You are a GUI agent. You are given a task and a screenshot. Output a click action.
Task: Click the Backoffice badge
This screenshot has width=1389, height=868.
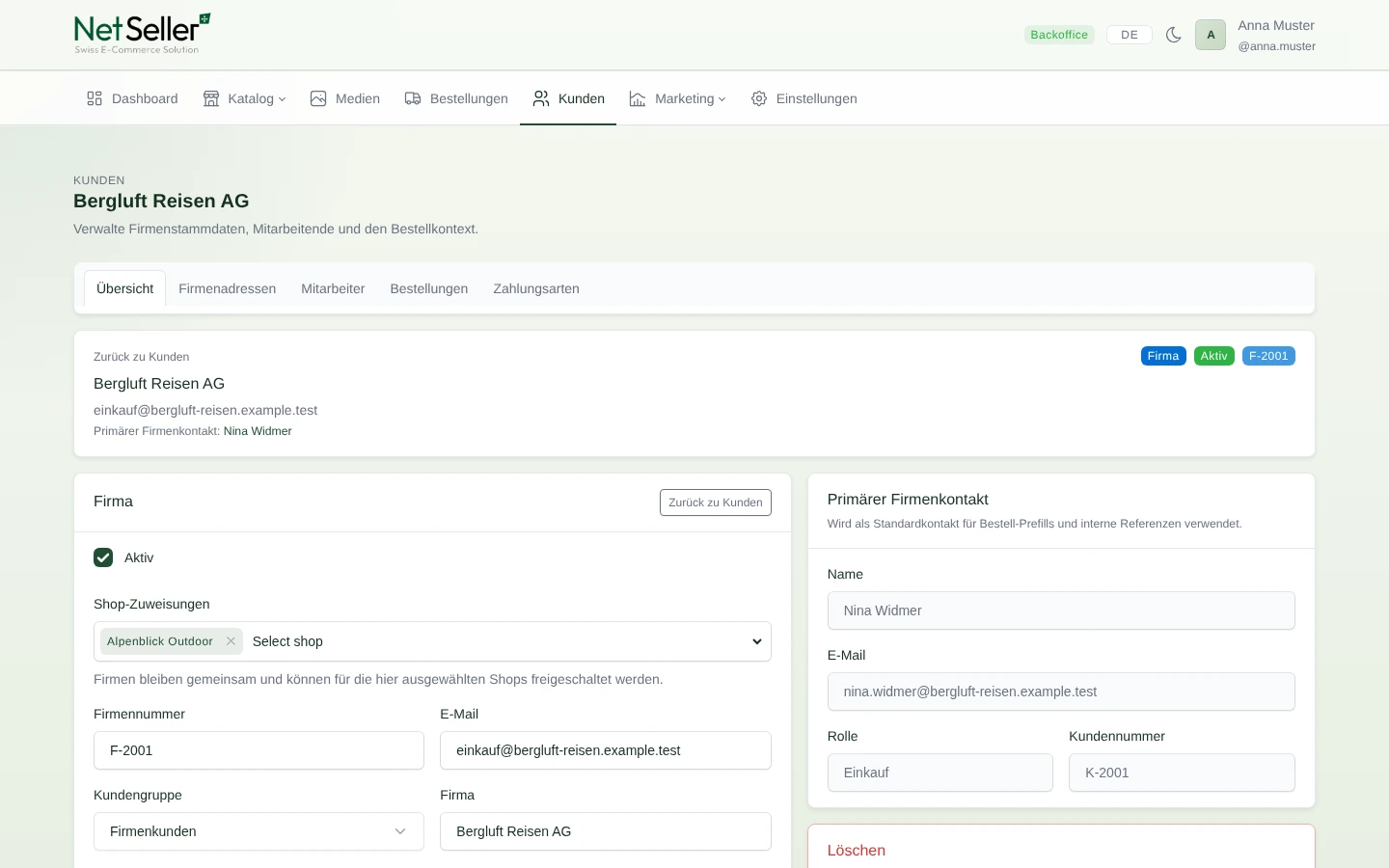tap(1059, 35)
